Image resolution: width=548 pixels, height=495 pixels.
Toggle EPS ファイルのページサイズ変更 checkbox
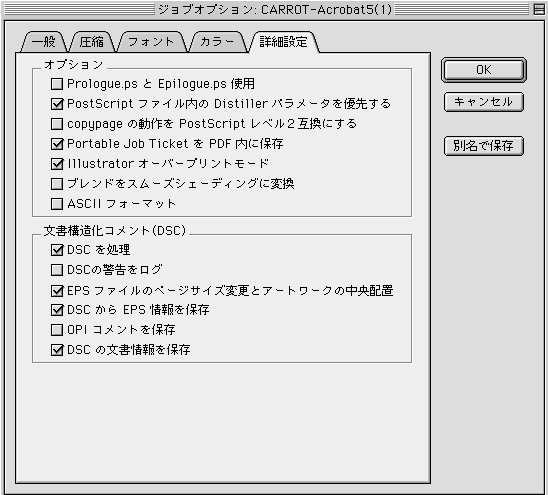57,290
